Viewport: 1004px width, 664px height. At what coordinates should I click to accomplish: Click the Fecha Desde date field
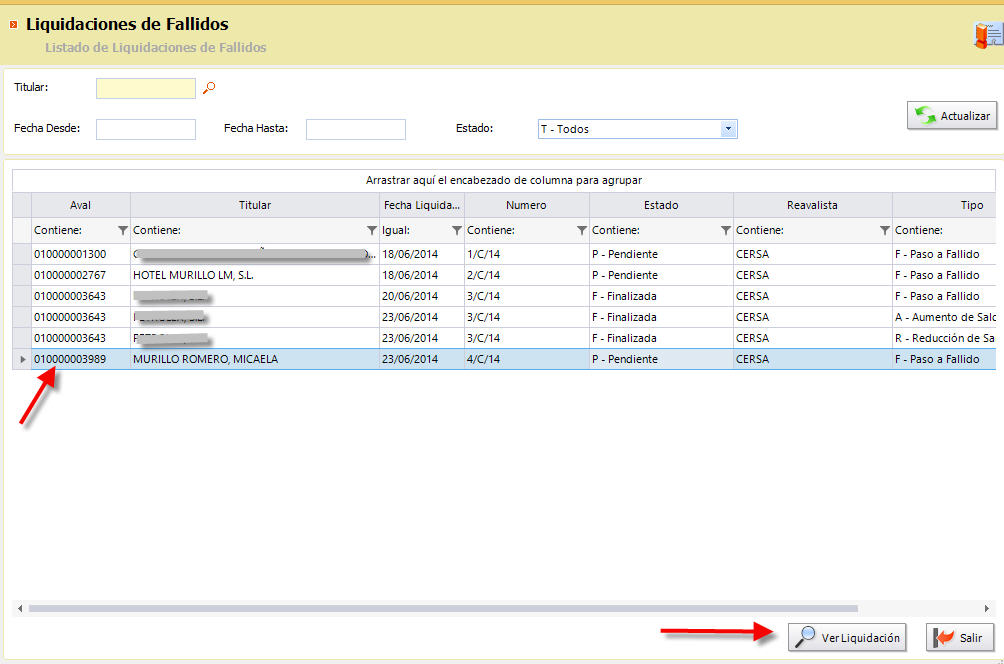tap(146, 129)
